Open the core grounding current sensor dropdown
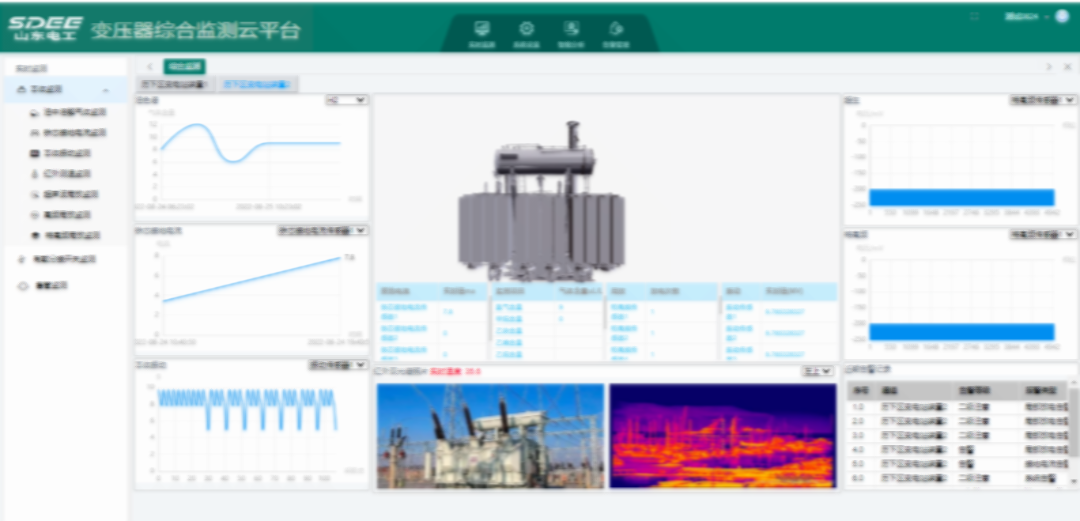Image resolution: width=1080 pixels, height=521 pixels. 322,230
